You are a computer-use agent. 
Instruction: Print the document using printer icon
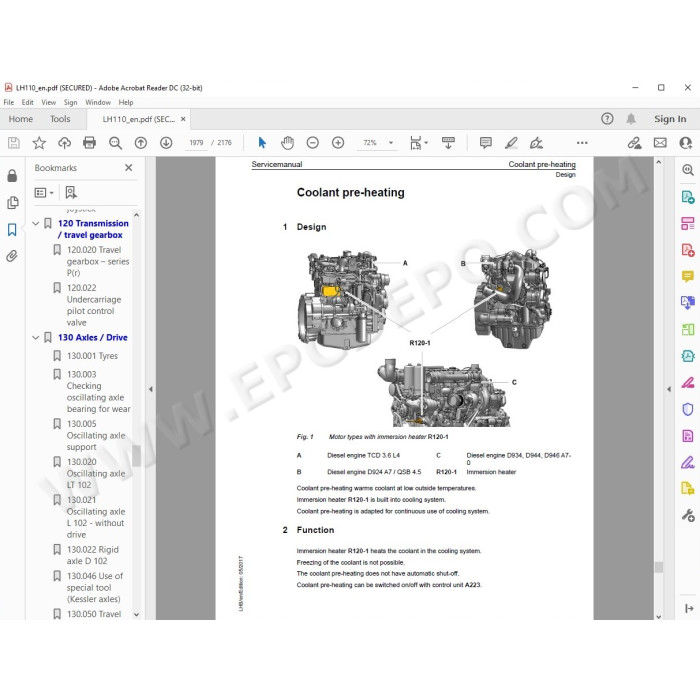tap(90, 143)
